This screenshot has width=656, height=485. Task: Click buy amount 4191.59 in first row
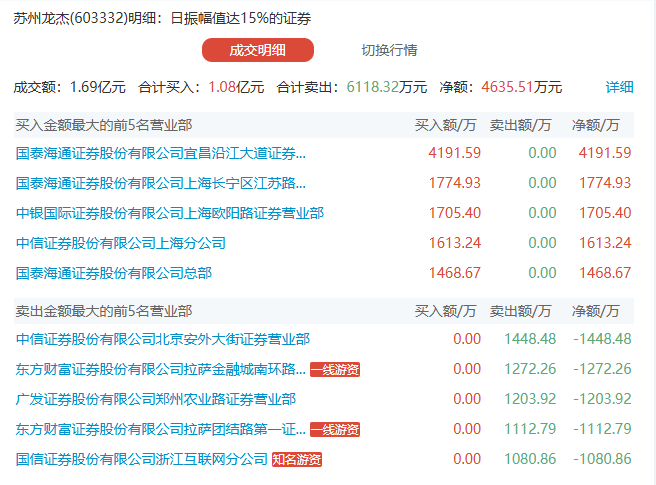[x=455, y=153]
